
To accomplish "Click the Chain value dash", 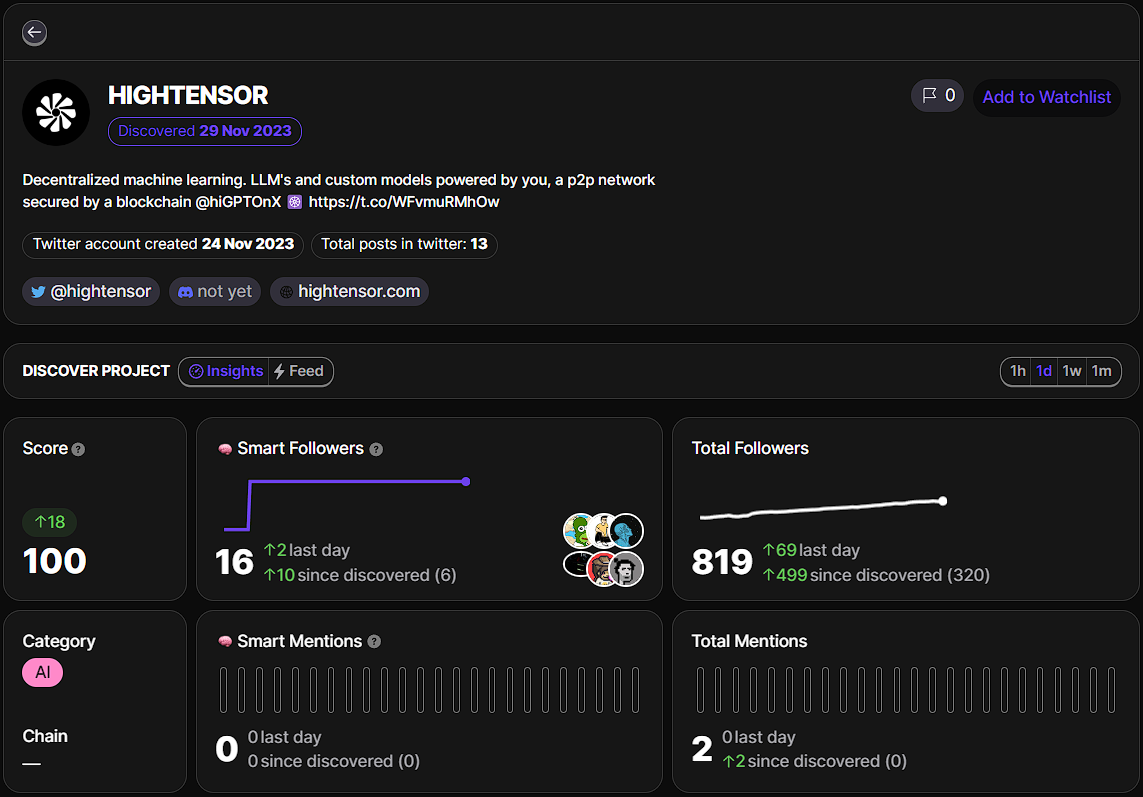I will [x=31, y=764].
